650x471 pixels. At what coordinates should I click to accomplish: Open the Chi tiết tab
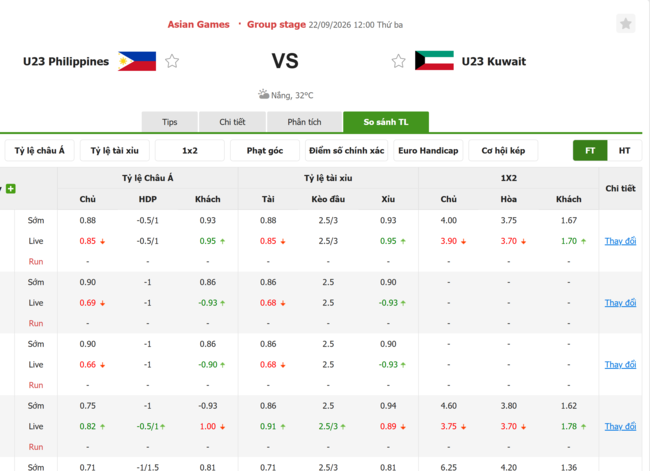point(232,122)
